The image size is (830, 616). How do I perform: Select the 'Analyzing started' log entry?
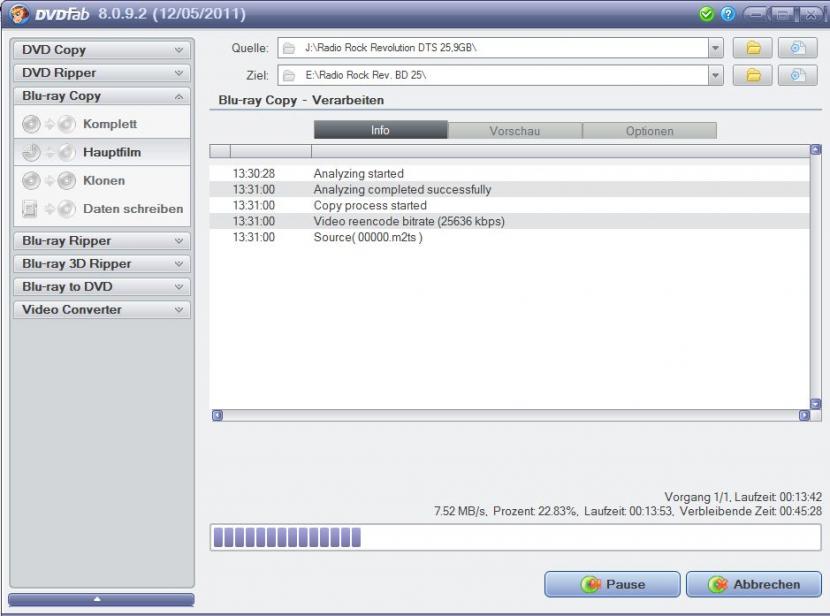[509, 174]
